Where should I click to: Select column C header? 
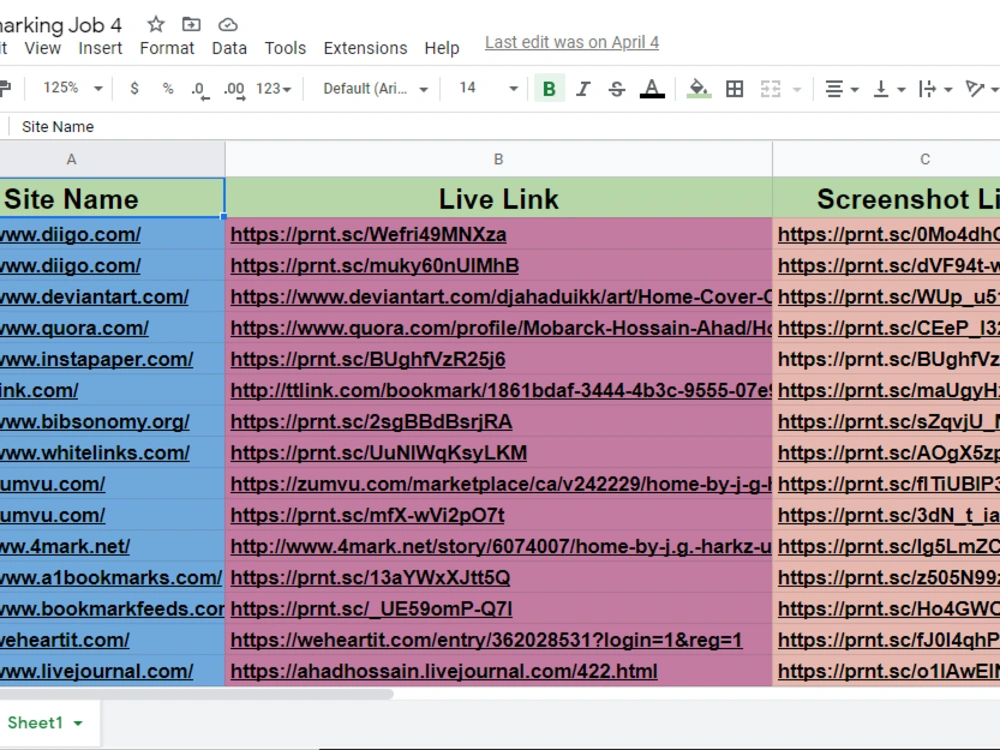pyautogui.click(x=886, y=159)
